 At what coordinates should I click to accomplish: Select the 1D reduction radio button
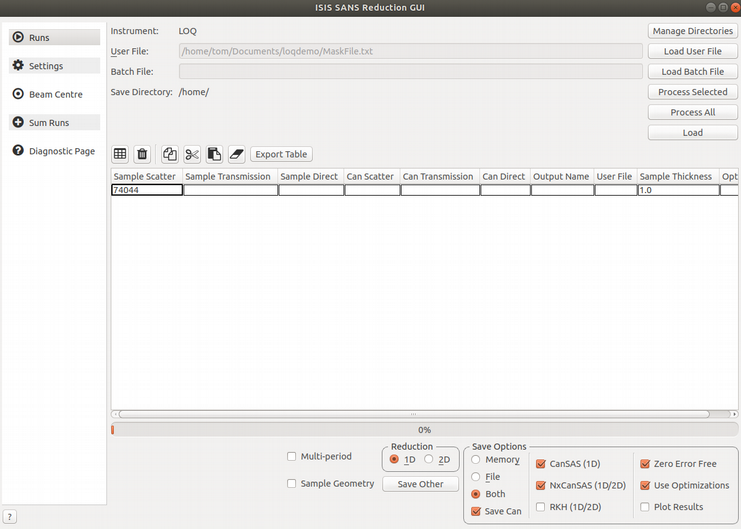[x=394, y=459]
